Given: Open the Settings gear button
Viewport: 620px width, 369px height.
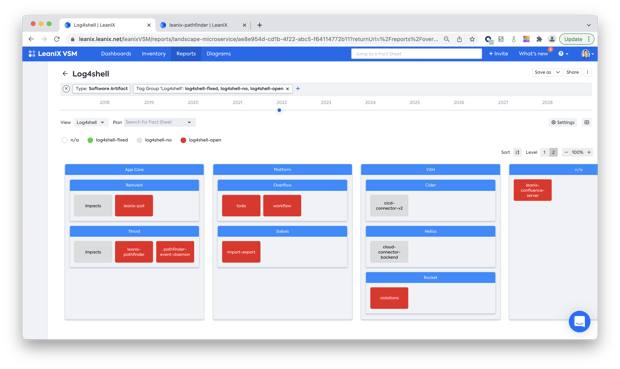Looking at the screenshot, I should pos(563,122).
